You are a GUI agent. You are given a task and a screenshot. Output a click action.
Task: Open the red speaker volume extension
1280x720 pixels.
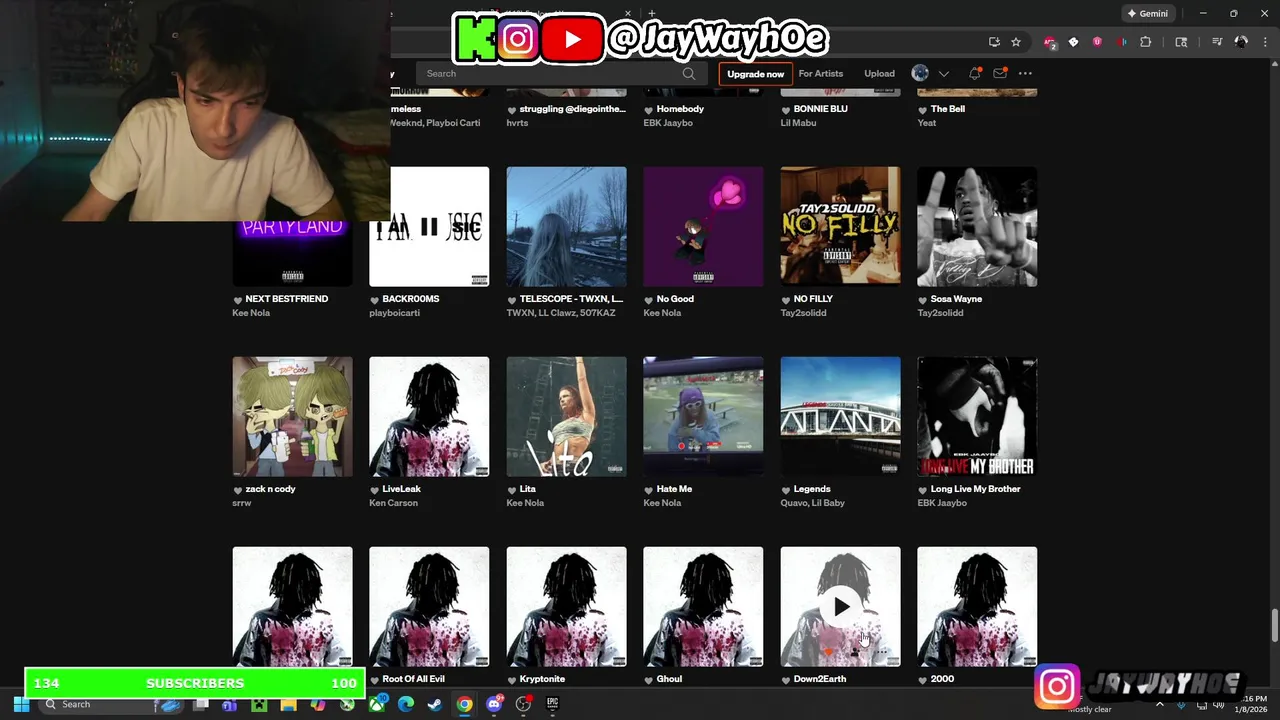point(1121,42)
